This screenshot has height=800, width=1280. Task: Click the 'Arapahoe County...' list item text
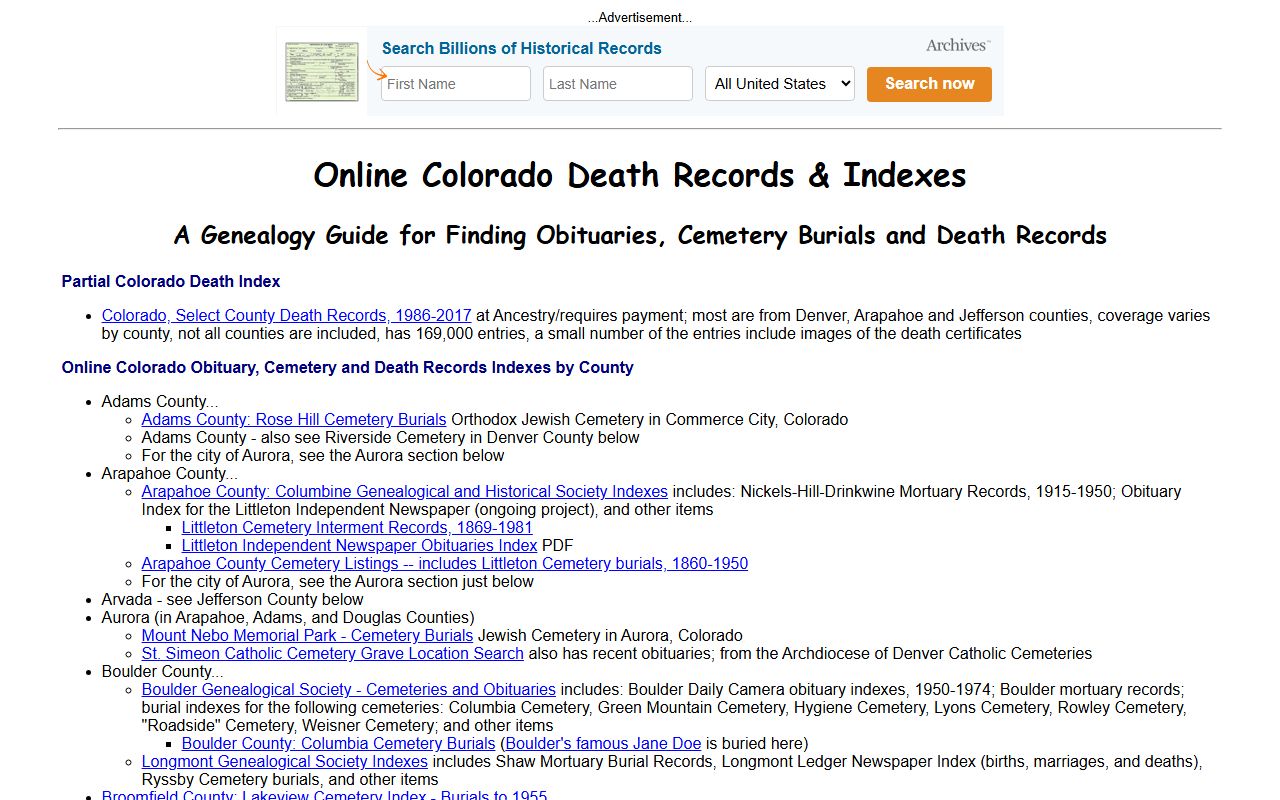170,473
